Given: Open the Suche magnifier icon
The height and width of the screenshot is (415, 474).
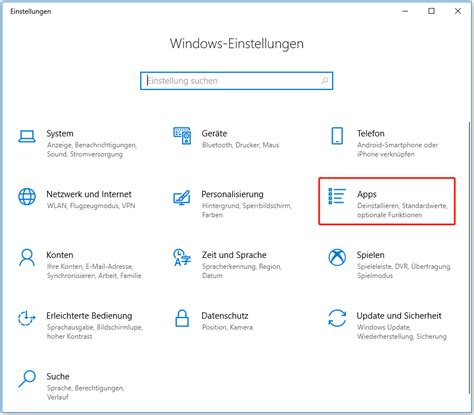Looking at the screenshot, I should pos(27,379).
